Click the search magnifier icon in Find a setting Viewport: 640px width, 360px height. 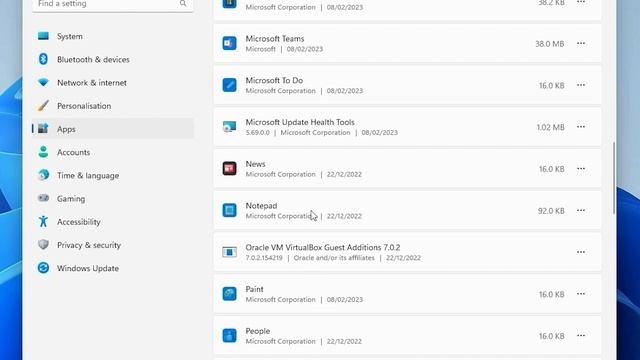(x=182, y=3)
